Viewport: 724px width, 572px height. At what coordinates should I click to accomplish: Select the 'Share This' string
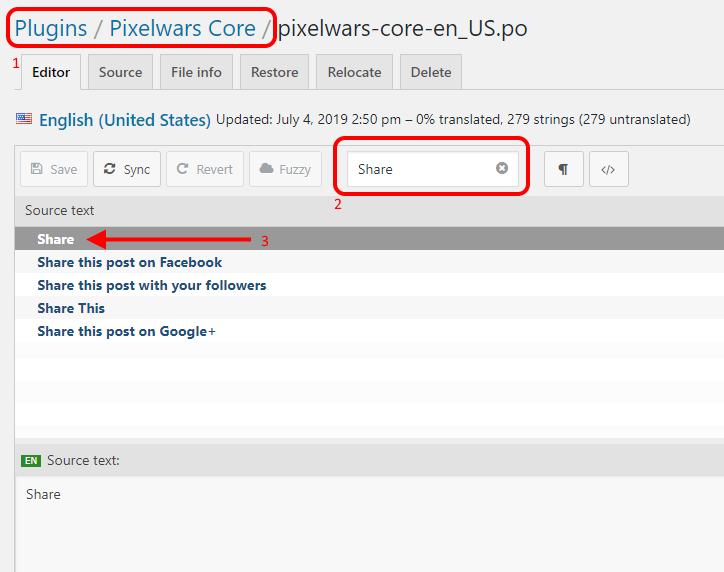coord(369,308)
